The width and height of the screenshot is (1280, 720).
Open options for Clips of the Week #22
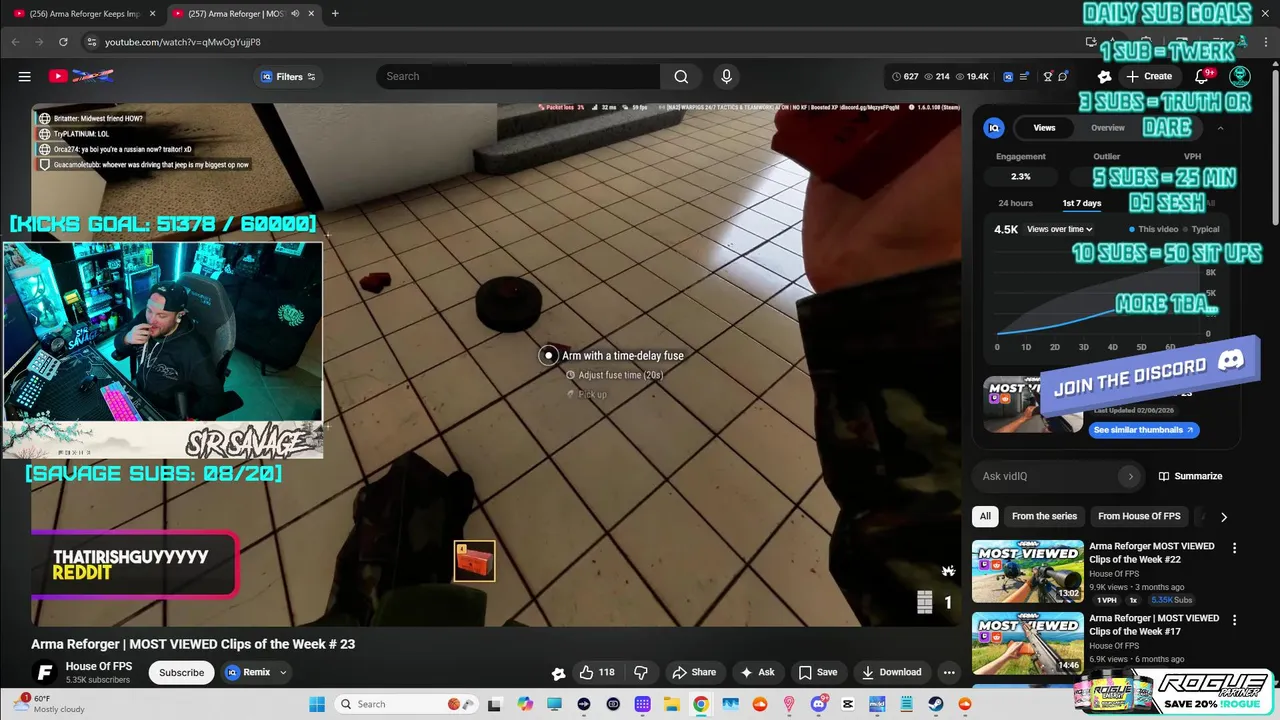click(x=1234, y=548)
